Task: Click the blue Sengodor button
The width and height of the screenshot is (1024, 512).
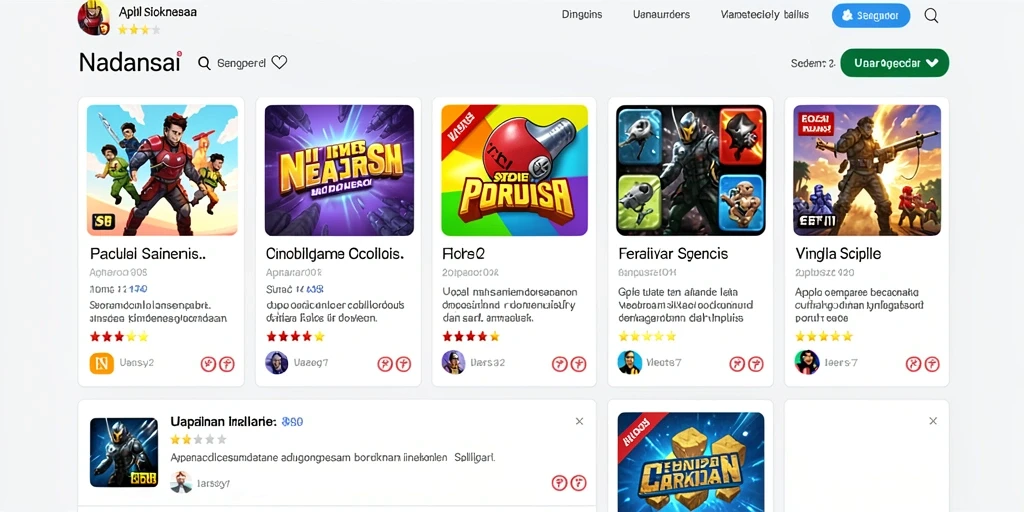Action: (x=871, y=16)
